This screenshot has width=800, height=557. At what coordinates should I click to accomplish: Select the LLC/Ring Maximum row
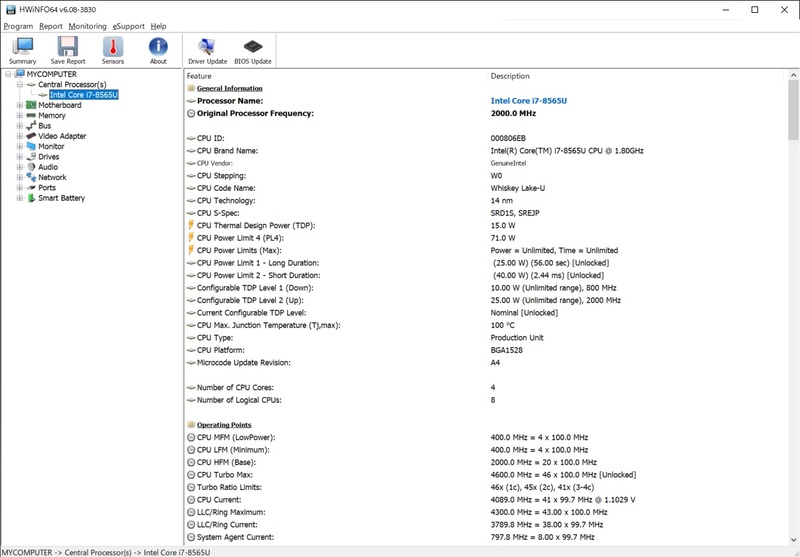coord(485,512)
